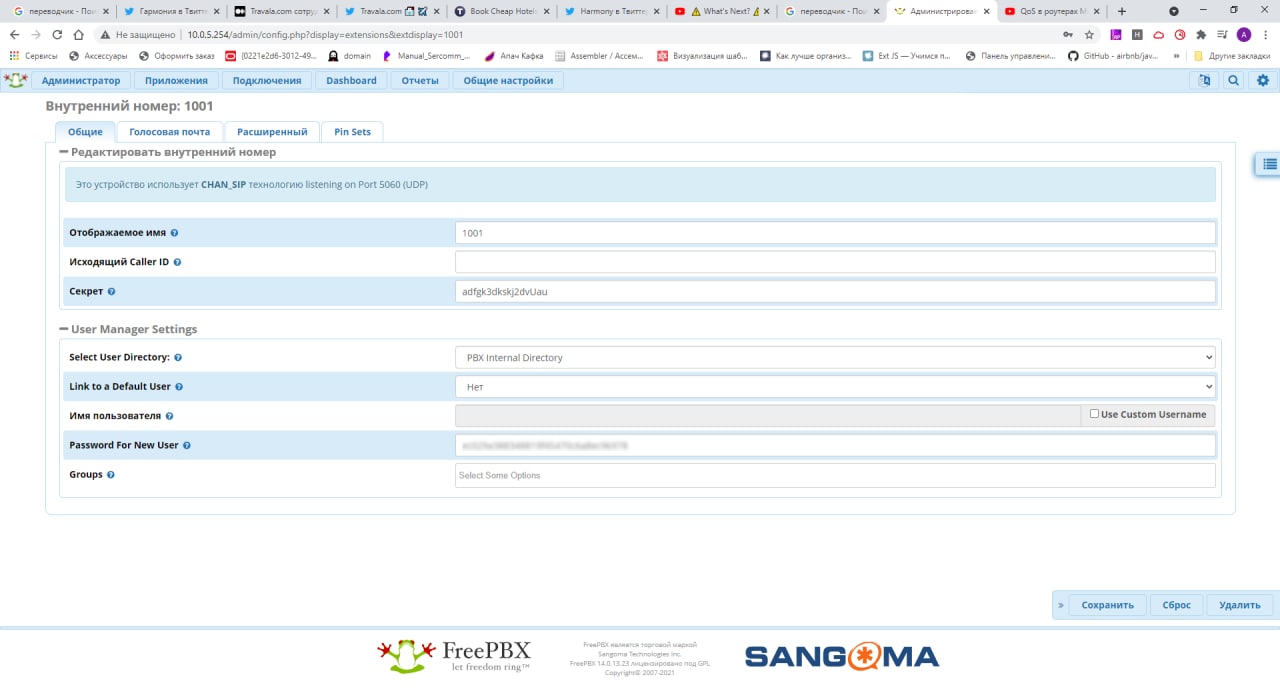The width and height of the screenshot is (1280, 693).
Task: Open the Приложения menu
Action: [x=176, y=81]
